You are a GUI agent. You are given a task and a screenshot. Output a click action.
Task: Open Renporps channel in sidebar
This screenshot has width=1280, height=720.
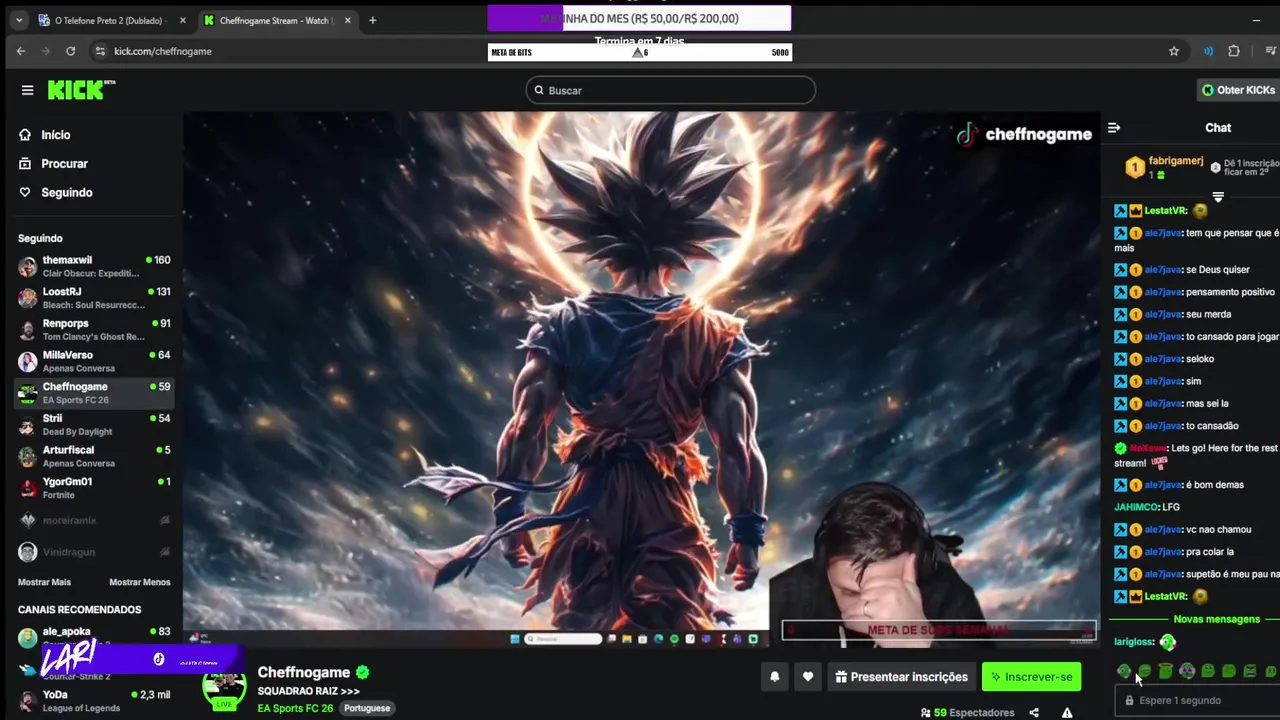coord(95,330)
